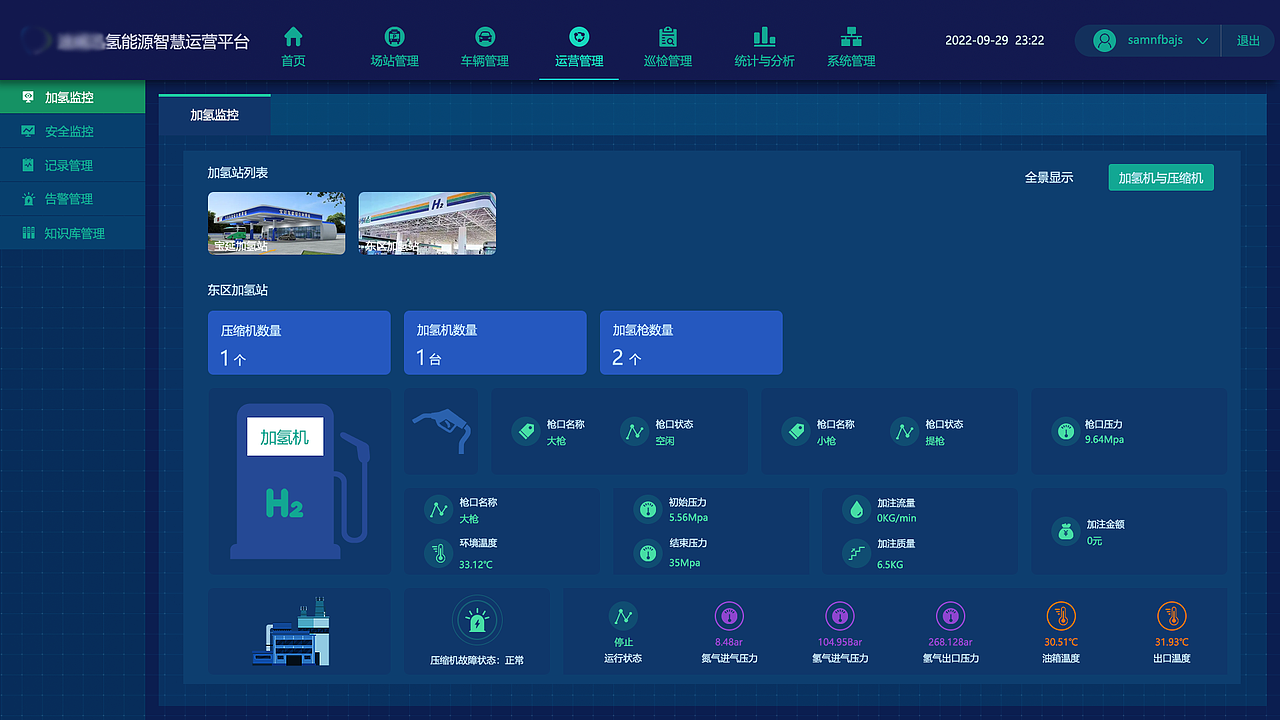Click the 压缩机故障状态 alarm light icon
Viewport: 1280px width, 720px height.
coord(477,621)
